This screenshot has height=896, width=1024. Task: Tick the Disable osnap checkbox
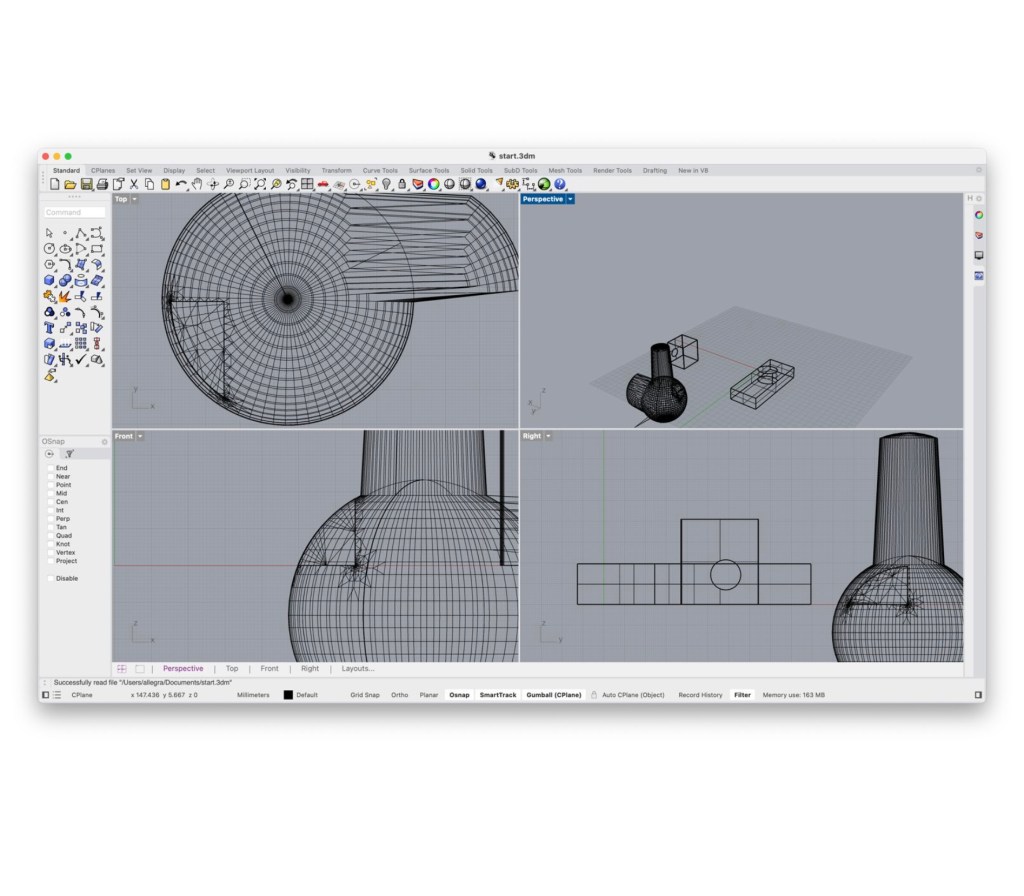point(51,578)
